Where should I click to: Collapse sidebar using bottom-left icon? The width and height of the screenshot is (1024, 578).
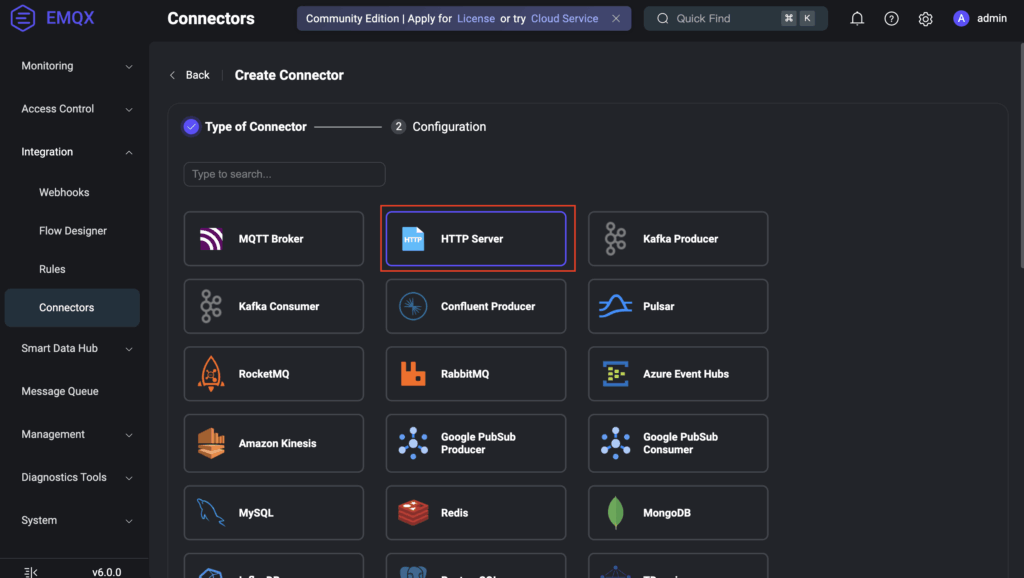[x=31, y=572]
